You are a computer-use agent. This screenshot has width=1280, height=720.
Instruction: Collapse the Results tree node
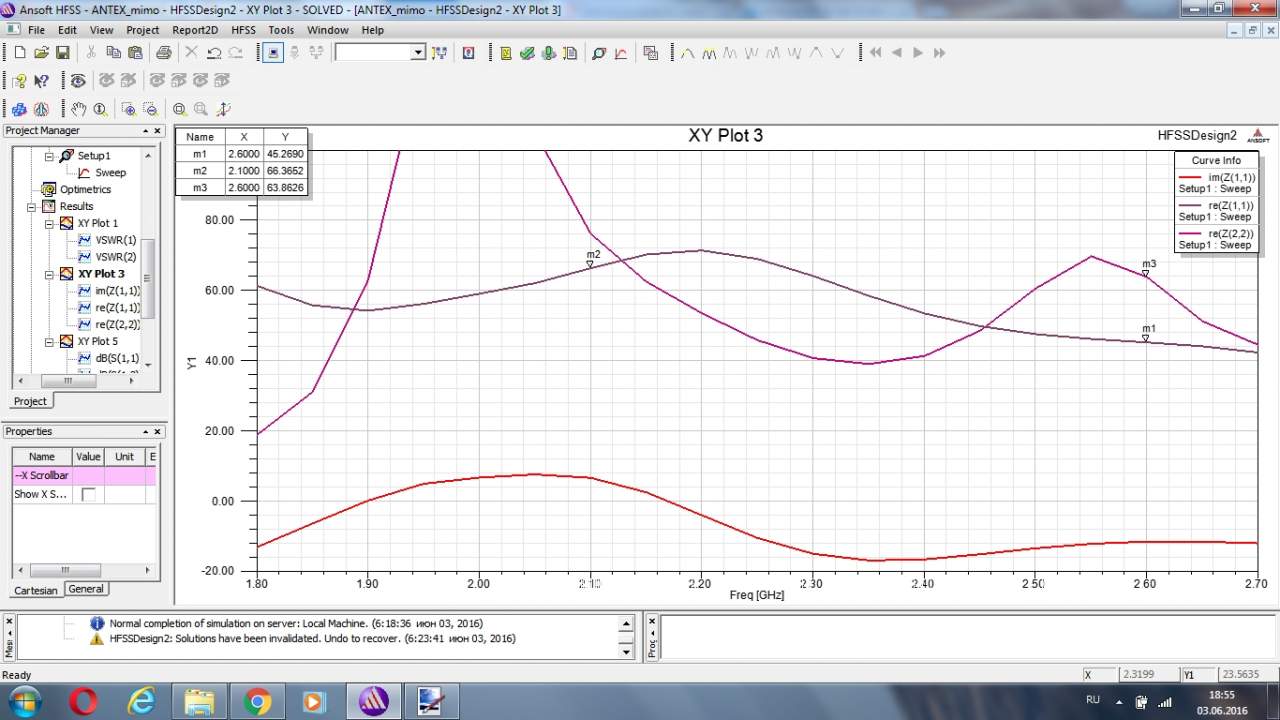[x=32, y=206]
